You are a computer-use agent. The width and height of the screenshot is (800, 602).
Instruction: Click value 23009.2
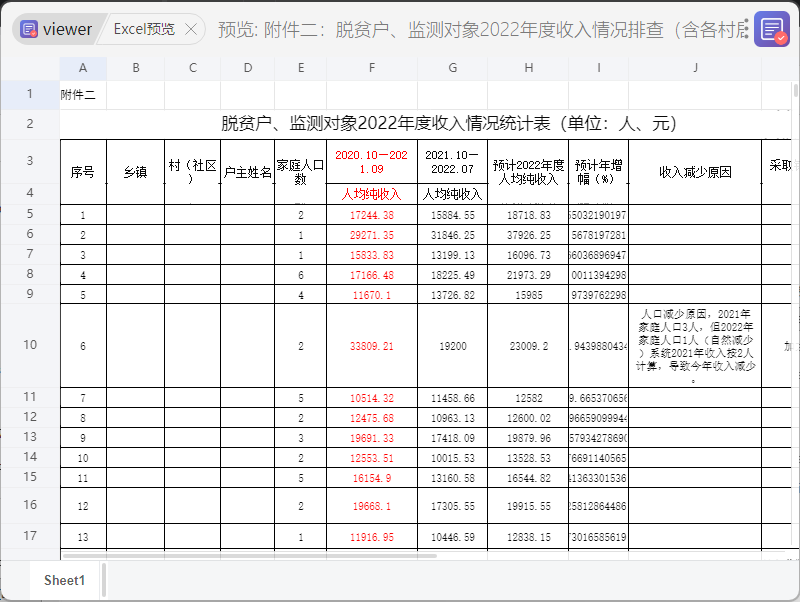tap(528, 346)
